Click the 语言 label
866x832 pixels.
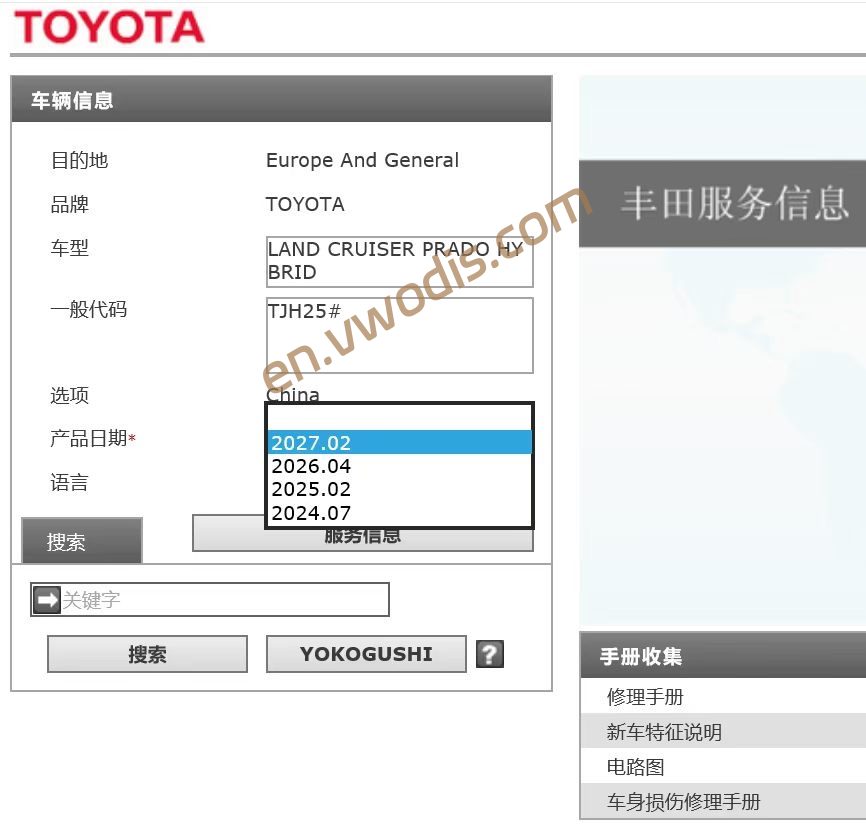click(69, 482)
